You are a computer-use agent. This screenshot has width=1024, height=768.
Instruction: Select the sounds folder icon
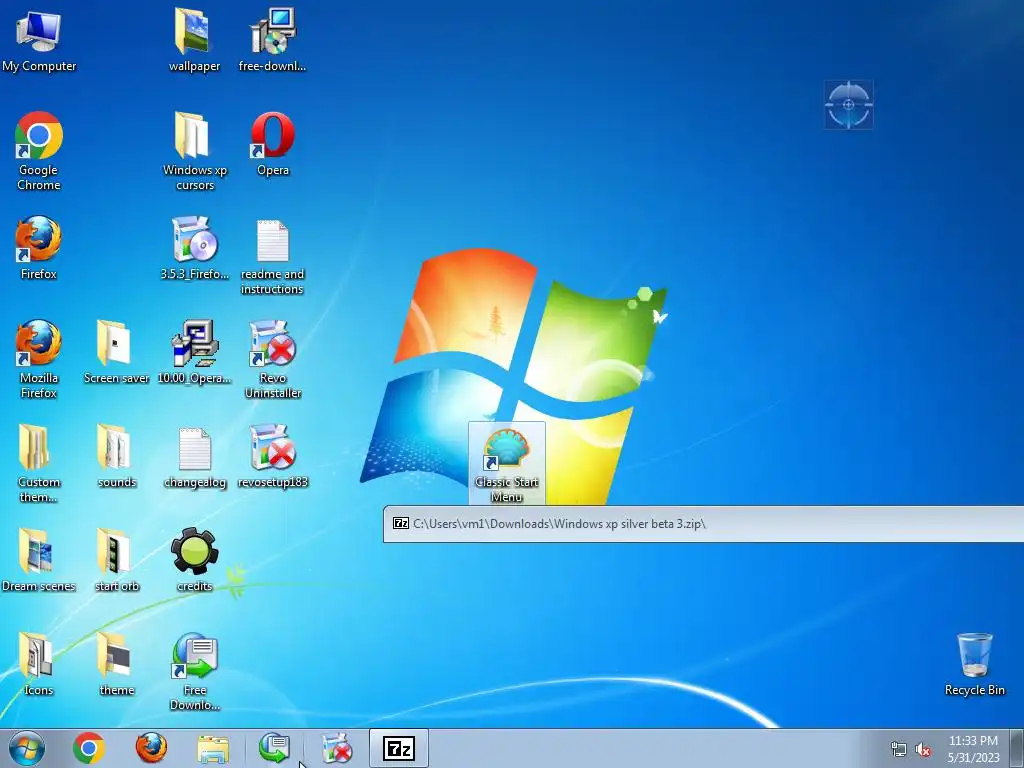coord(116,457)
